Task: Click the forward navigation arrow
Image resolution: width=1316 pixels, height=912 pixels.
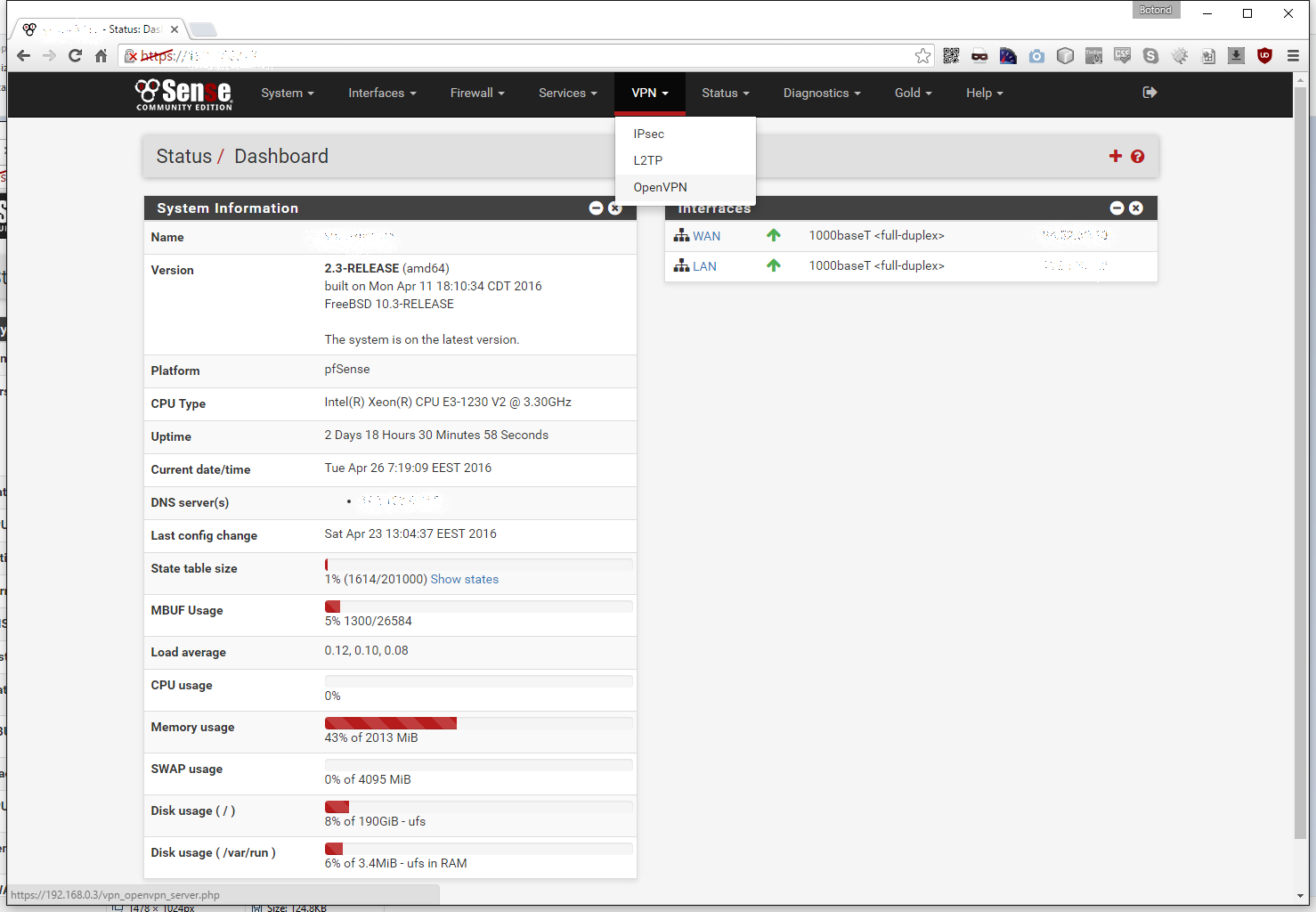Action: click(x=49, y=56)
